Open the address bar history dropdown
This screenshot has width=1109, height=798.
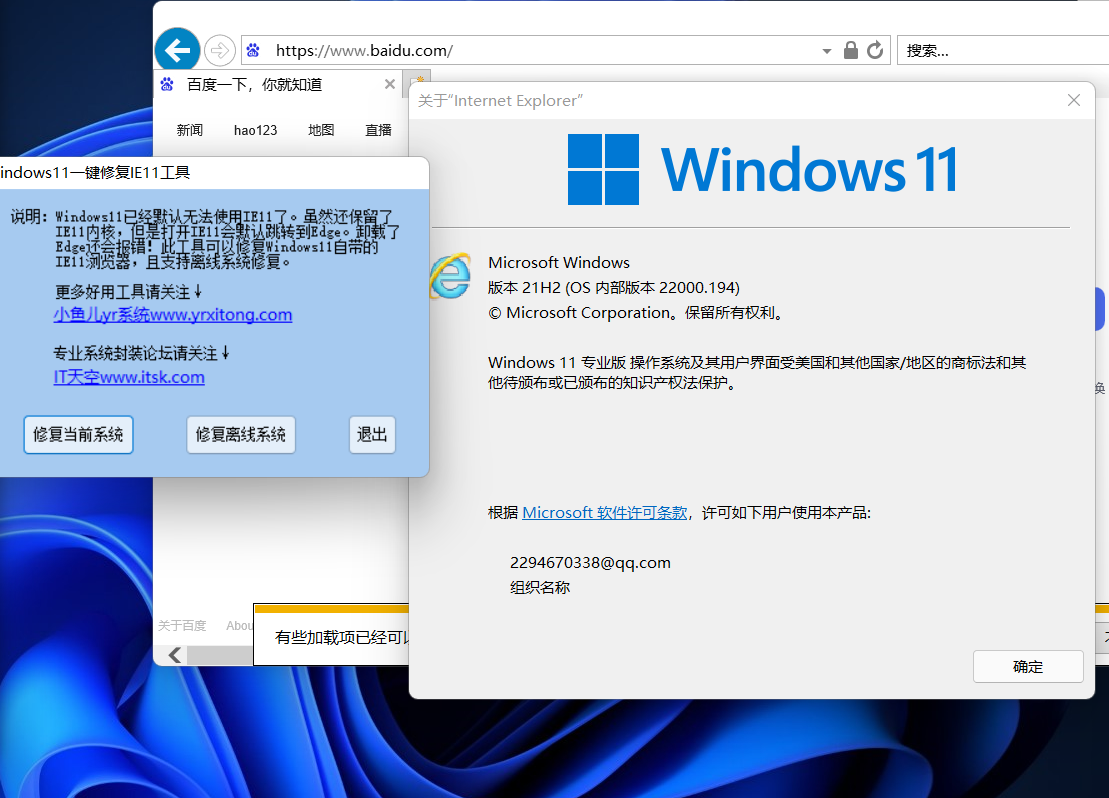[x=826, y=50]
